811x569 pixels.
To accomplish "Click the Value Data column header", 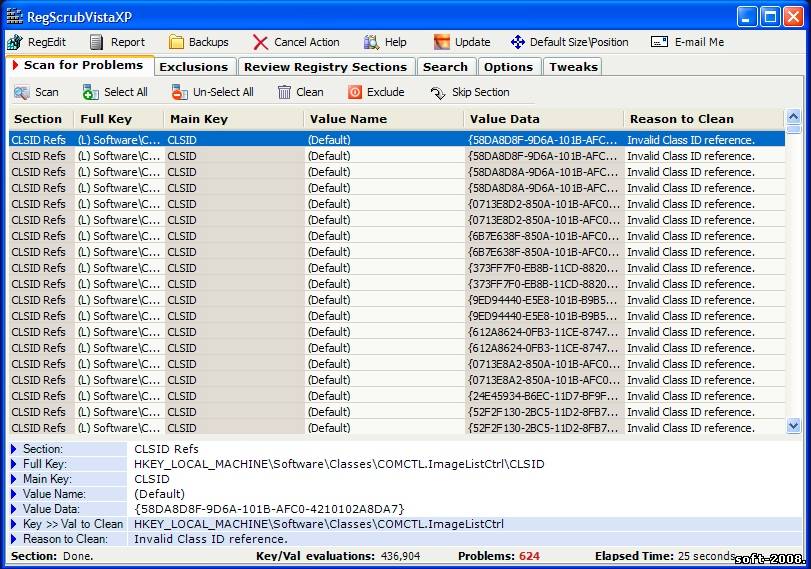I will [544, 119].
